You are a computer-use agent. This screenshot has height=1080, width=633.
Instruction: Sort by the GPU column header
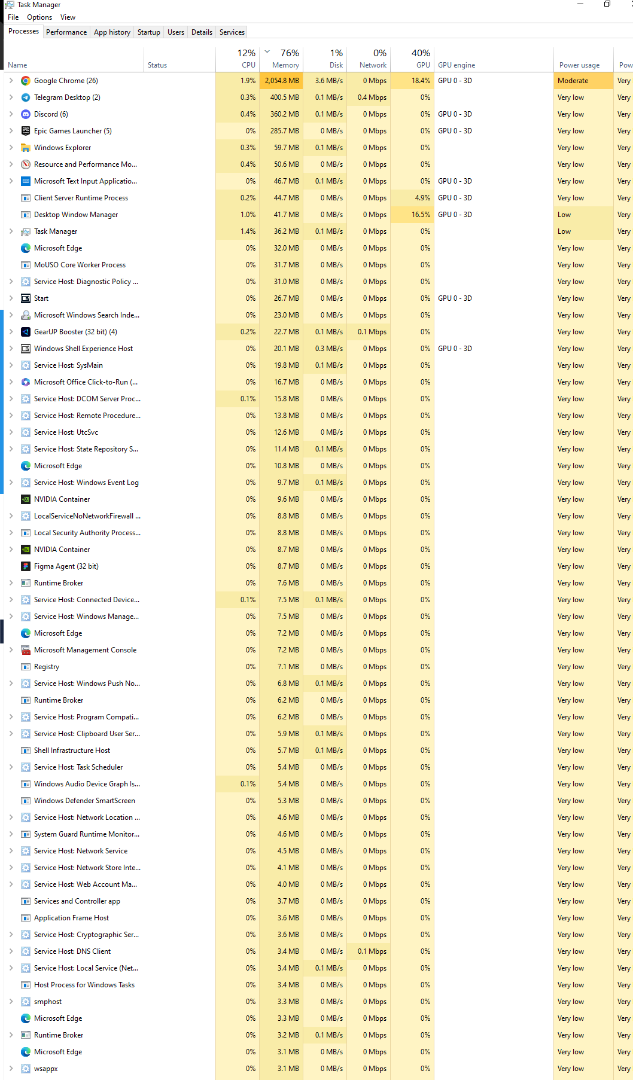pos(412,59)
